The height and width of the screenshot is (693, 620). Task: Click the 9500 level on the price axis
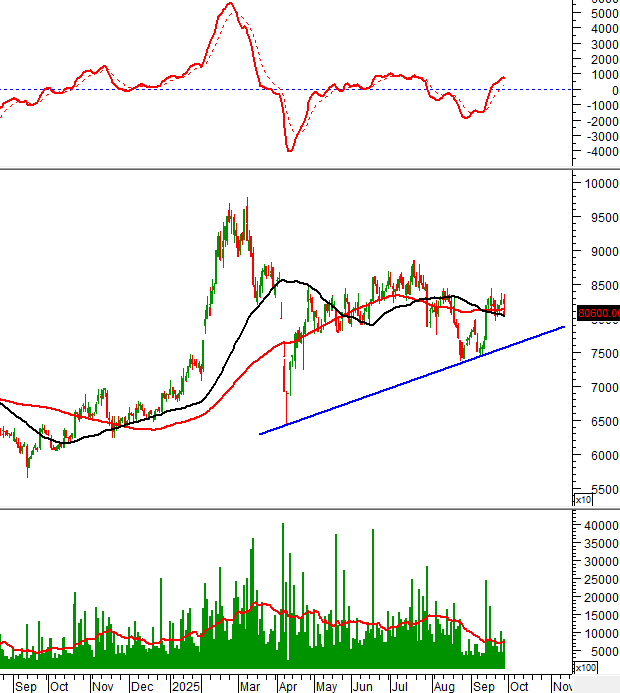tap(605, 217)
